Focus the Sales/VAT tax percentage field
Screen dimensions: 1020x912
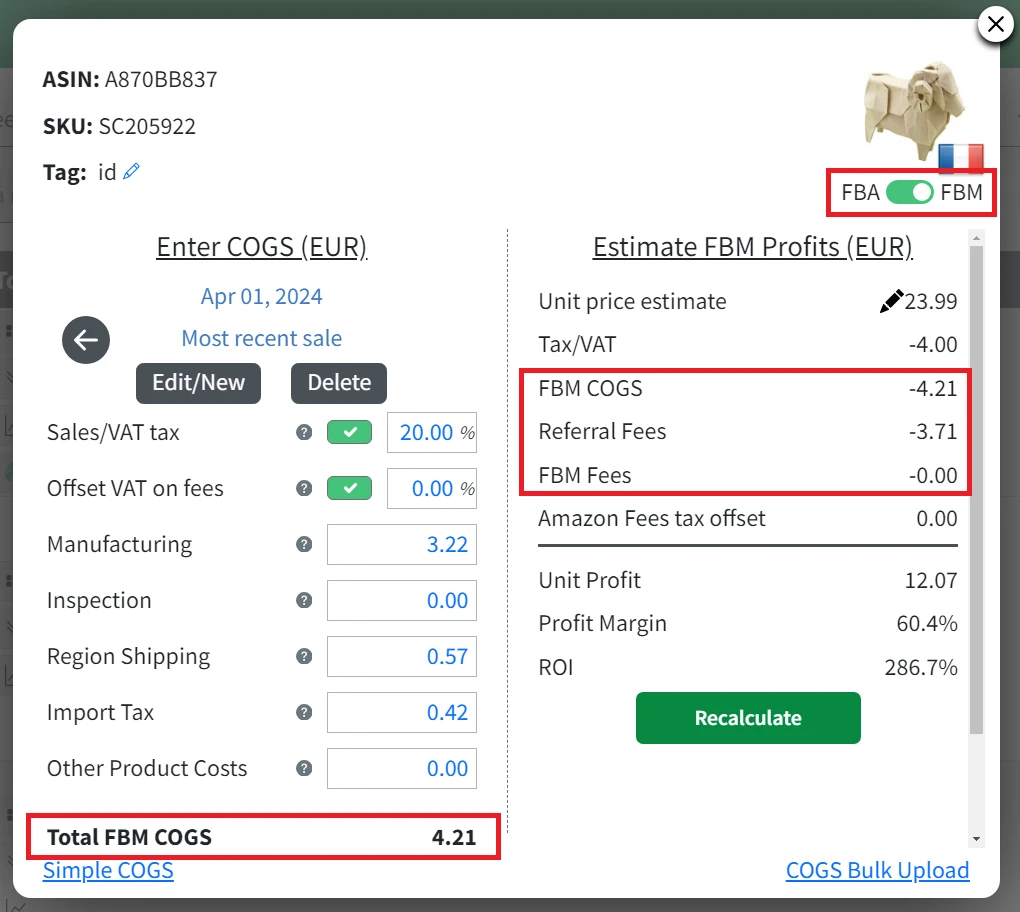pos(432,433)
